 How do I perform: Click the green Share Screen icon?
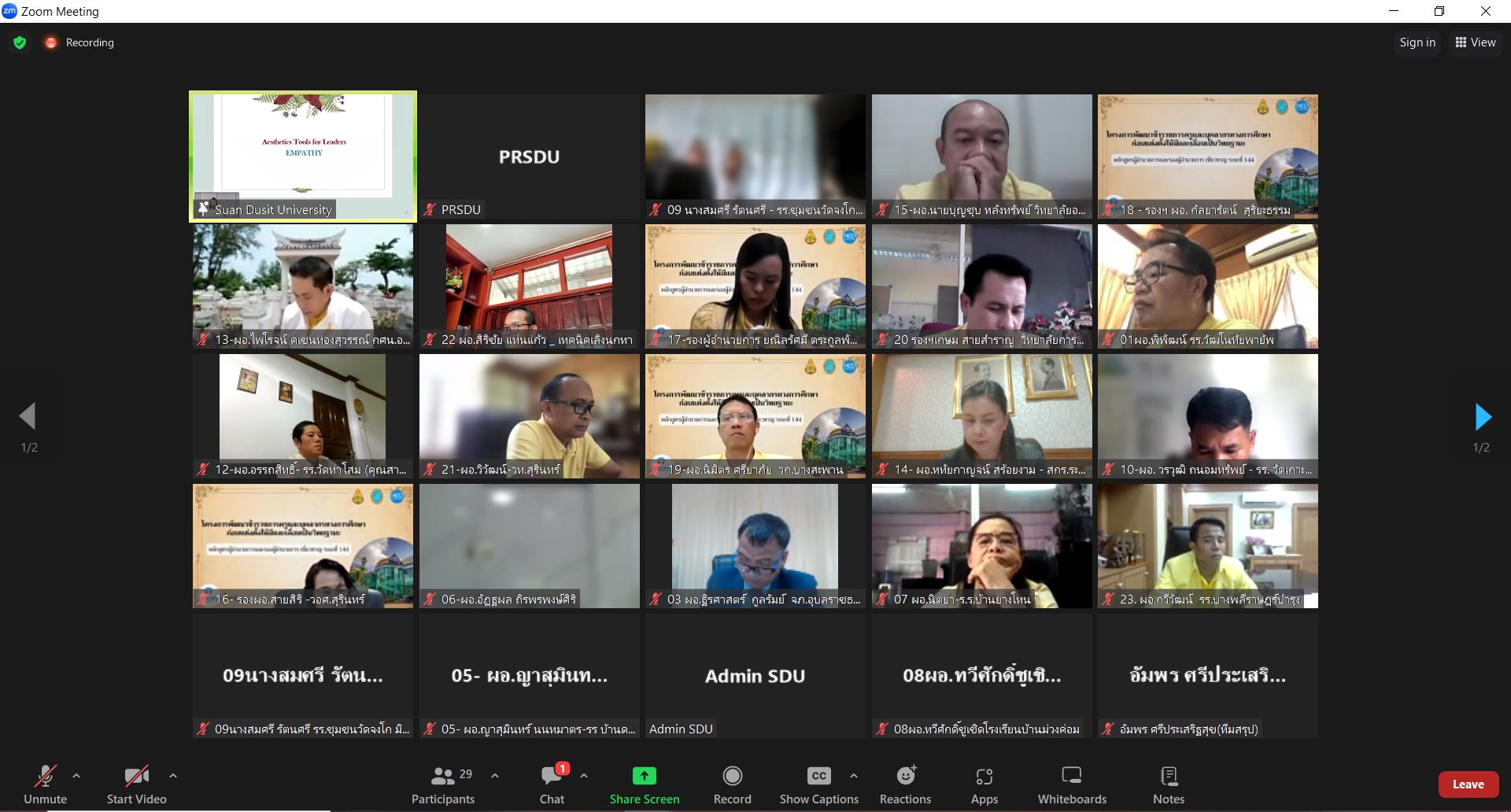[x=644, y=776]
